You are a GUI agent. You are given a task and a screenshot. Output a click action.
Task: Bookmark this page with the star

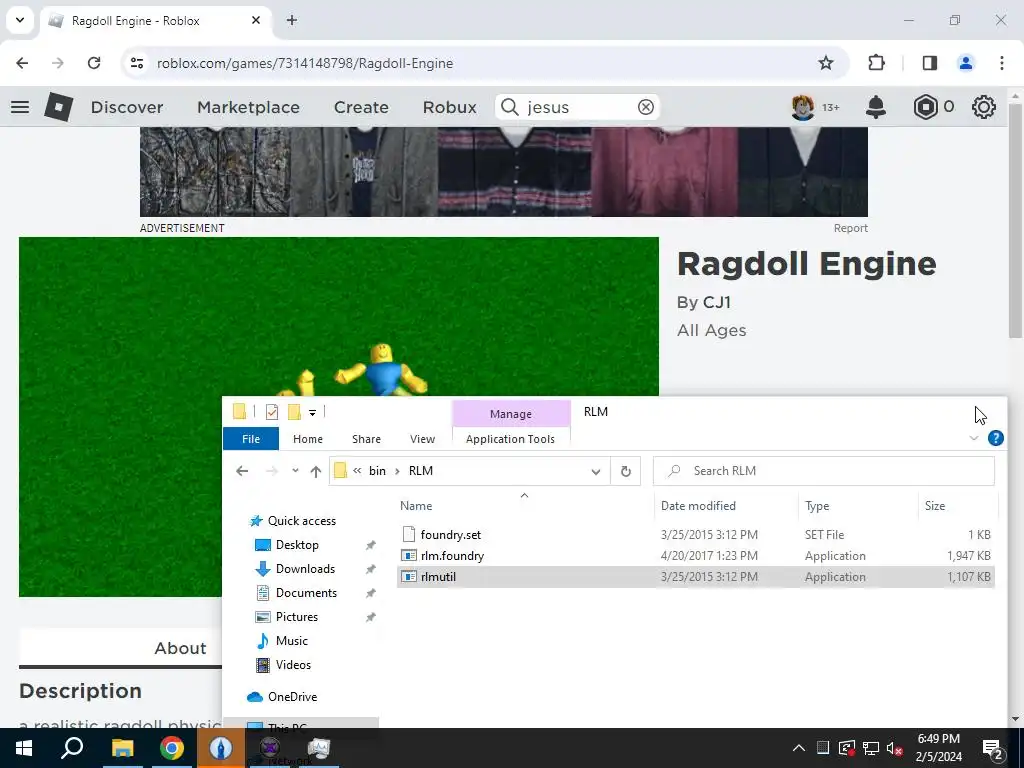tap(825, 63)
